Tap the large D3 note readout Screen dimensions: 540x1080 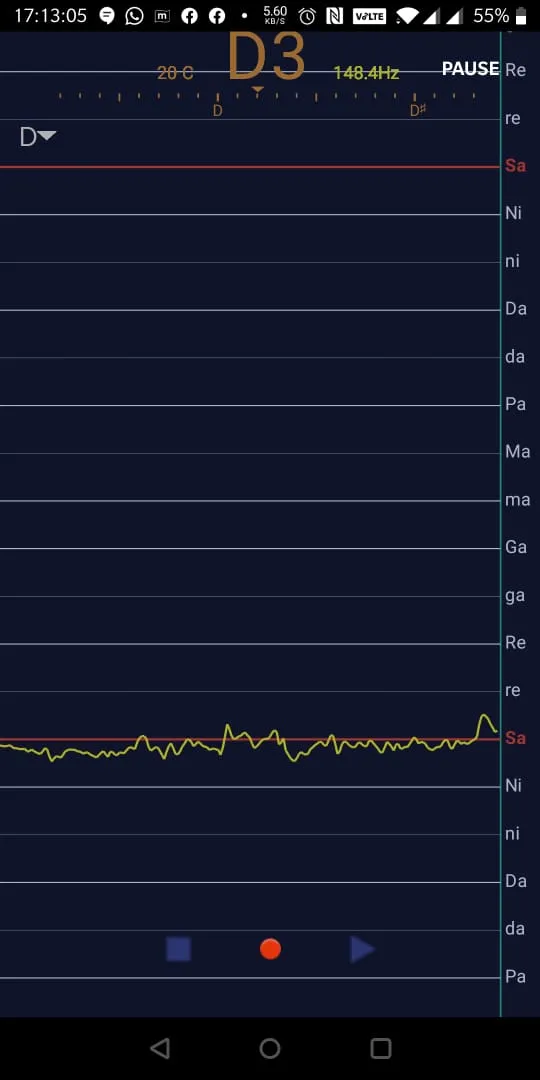[x=266, y=56]
